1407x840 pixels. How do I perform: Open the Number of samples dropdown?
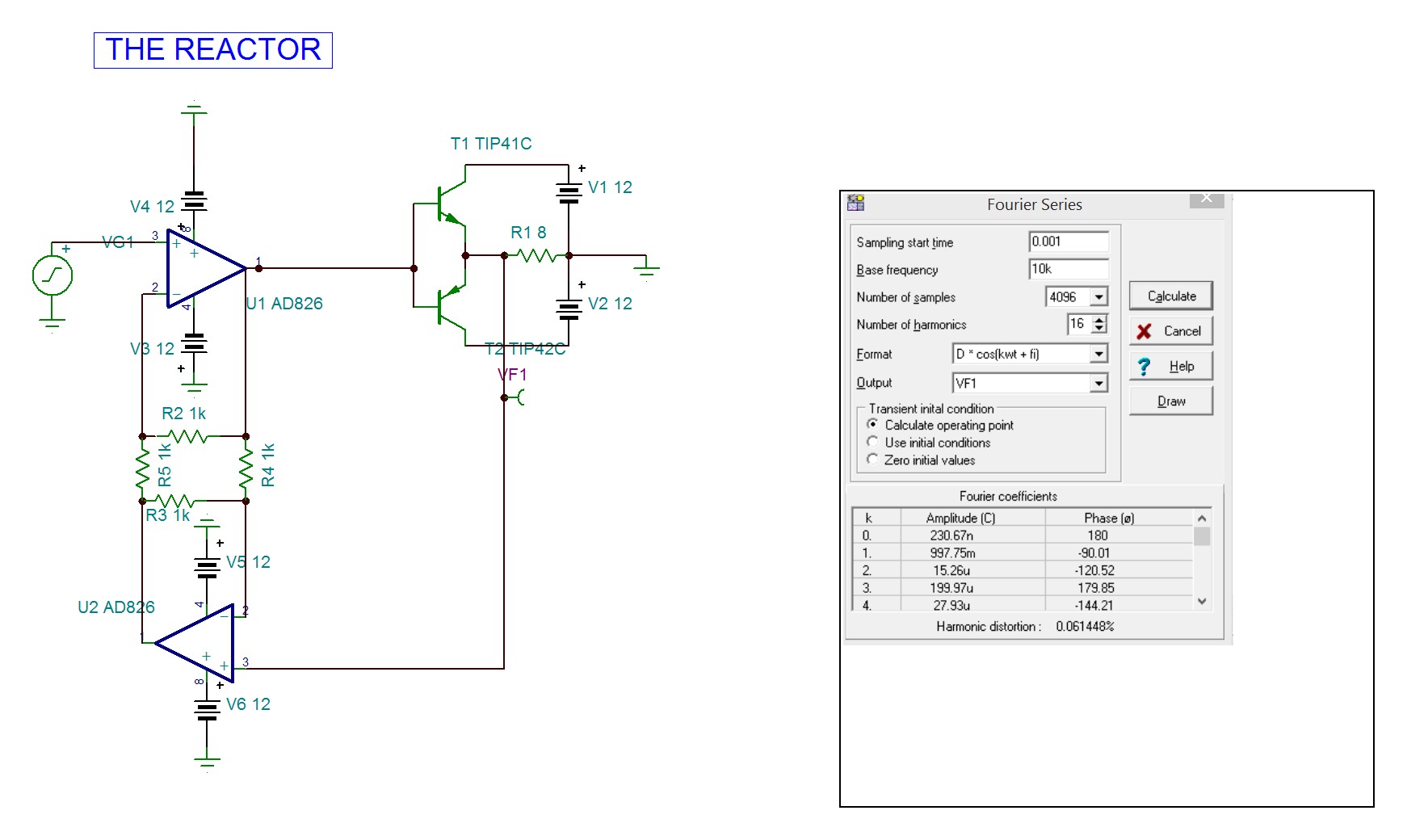pos(1098,297)
